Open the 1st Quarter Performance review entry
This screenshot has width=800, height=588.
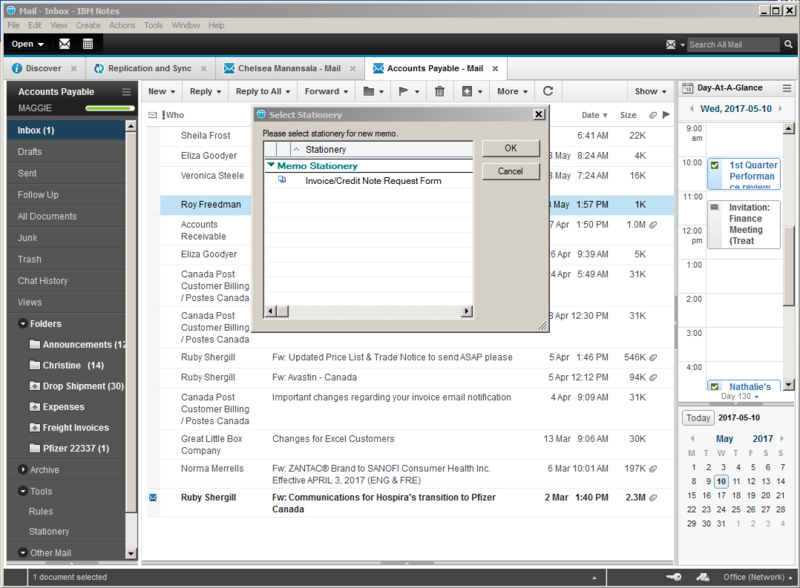pos(744,174)
